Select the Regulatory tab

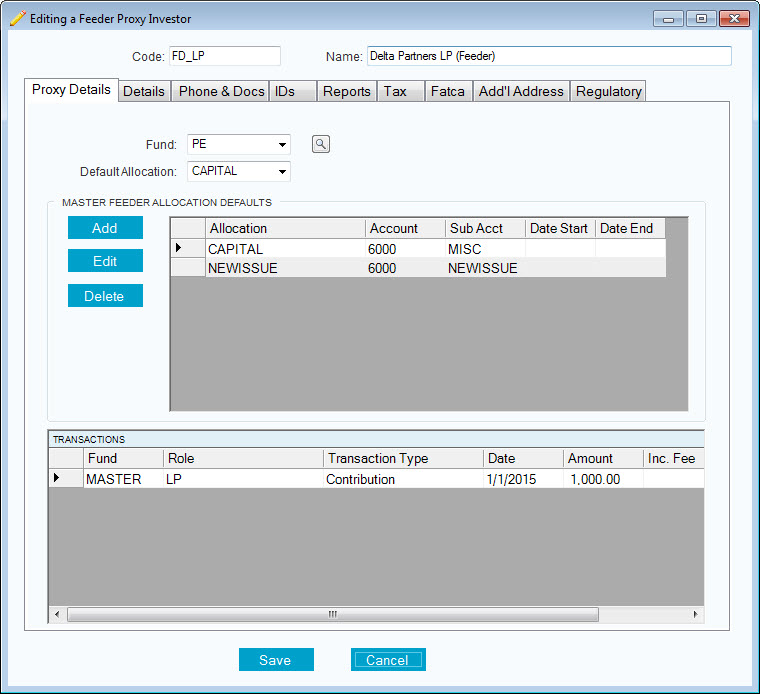[x=608, y=91]
